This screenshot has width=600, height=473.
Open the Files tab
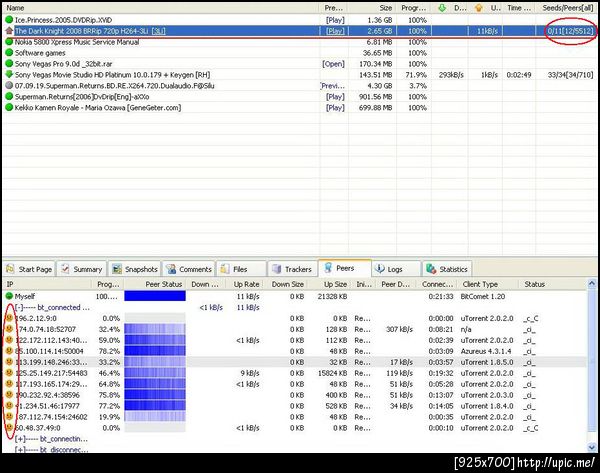coord(241,269)
